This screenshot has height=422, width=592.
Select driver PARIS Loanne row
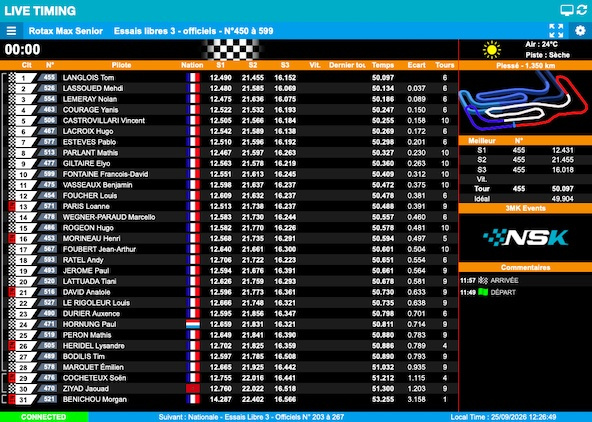pyautogui.click(x=229, y=206)
